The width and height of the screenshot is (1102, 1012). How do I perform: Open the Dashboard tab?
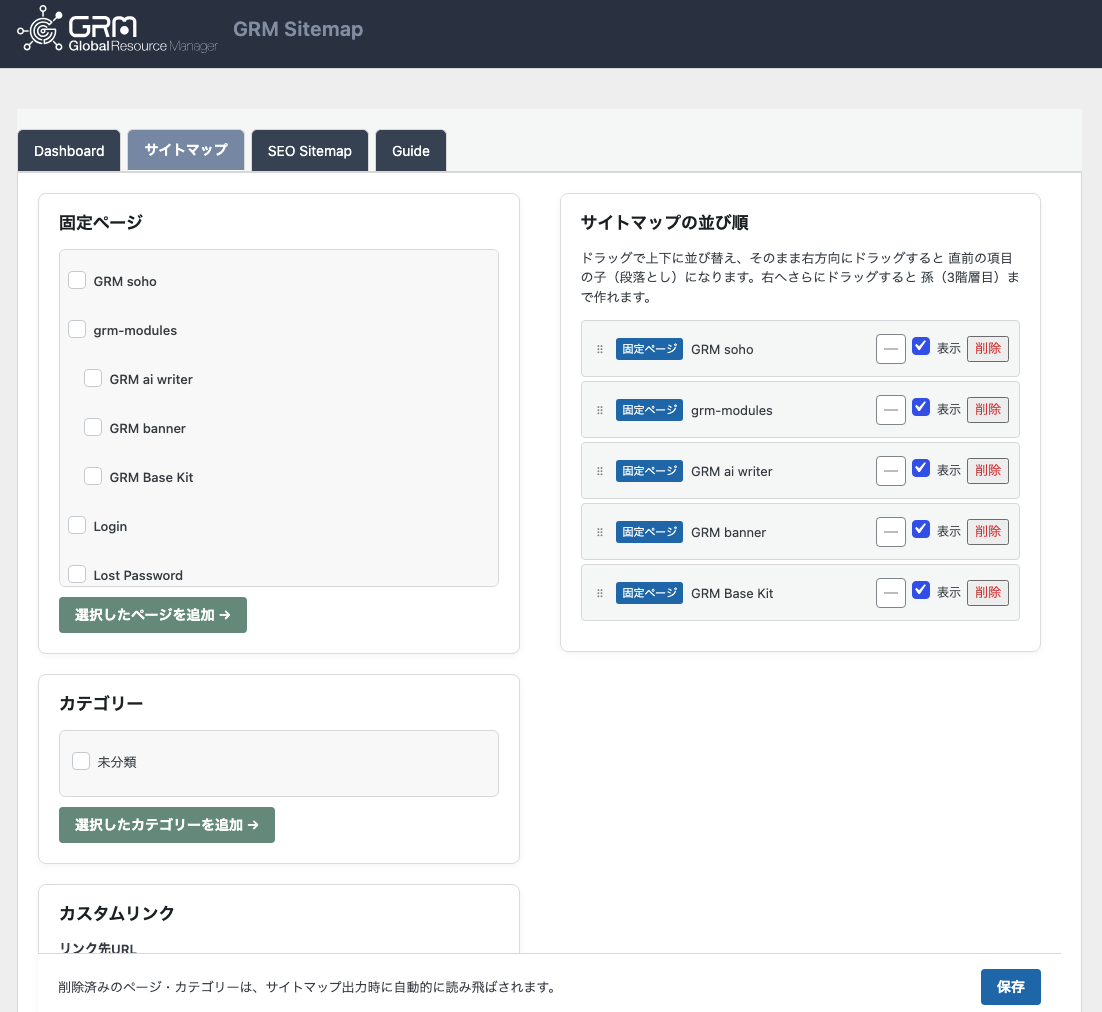click(x=69, y=150)
